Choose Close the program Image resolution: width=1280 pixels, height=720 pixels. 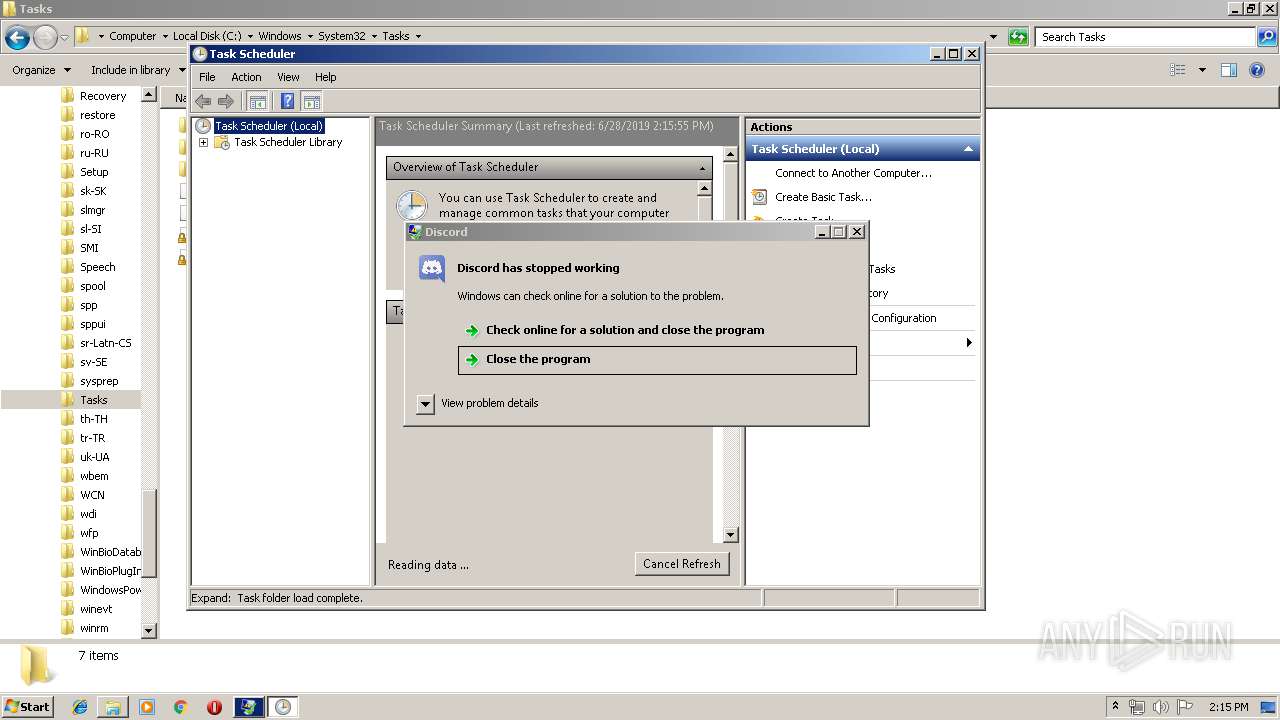pyautogui.click(x=657, y=360)
